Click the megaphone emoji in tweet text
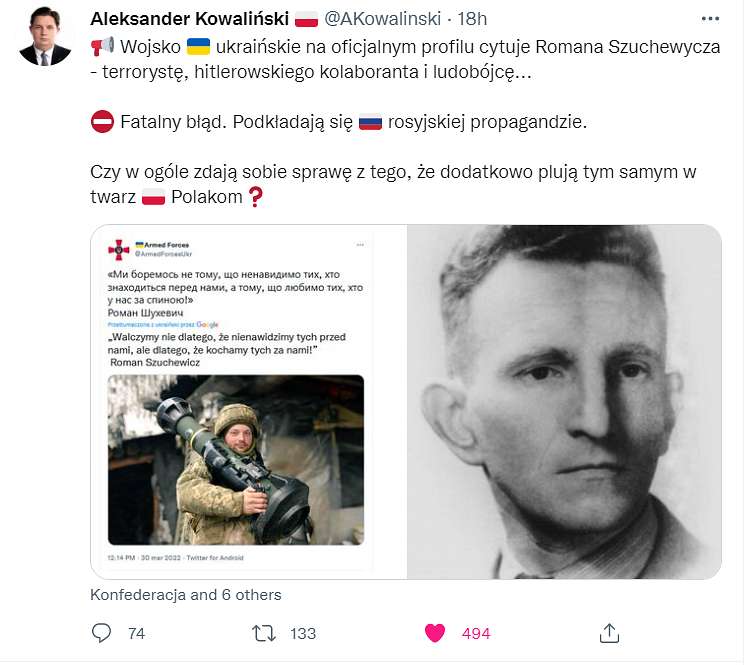 click(x=102, y=47)
